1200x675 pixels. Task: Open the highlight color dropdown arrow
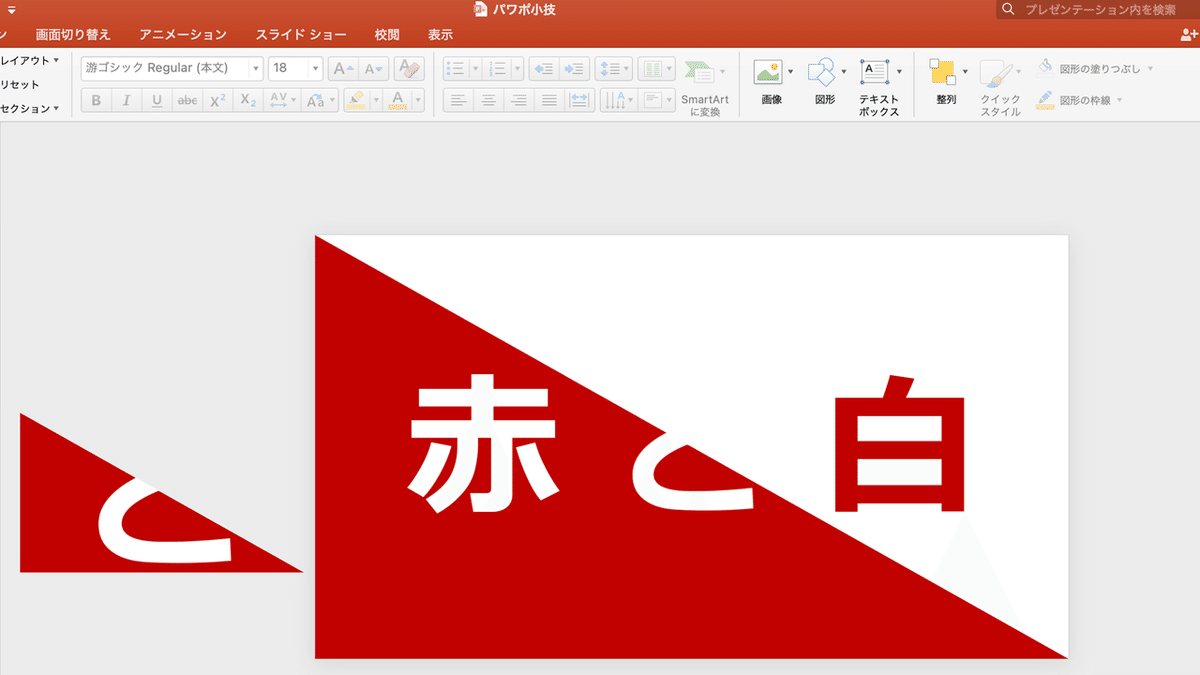376,100
